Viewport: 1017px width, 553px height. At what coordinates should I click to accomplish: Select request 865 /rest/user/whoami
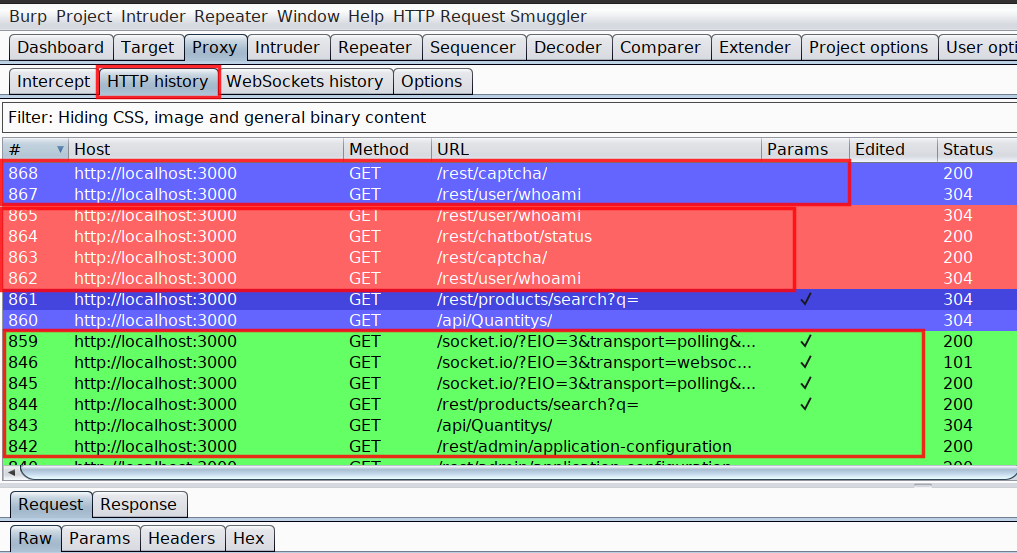click(x=509, y=215)
